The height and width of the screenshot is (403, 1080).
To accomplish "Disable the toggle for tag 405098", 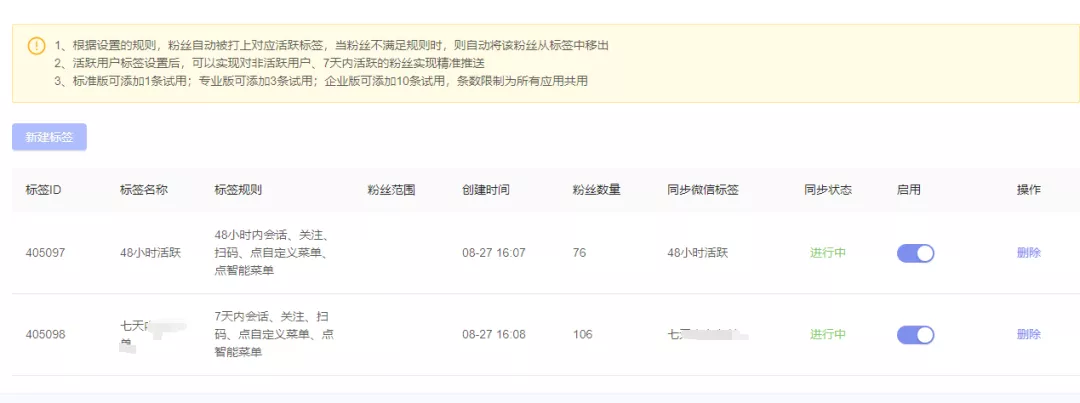I will click(x=915, y=335).
